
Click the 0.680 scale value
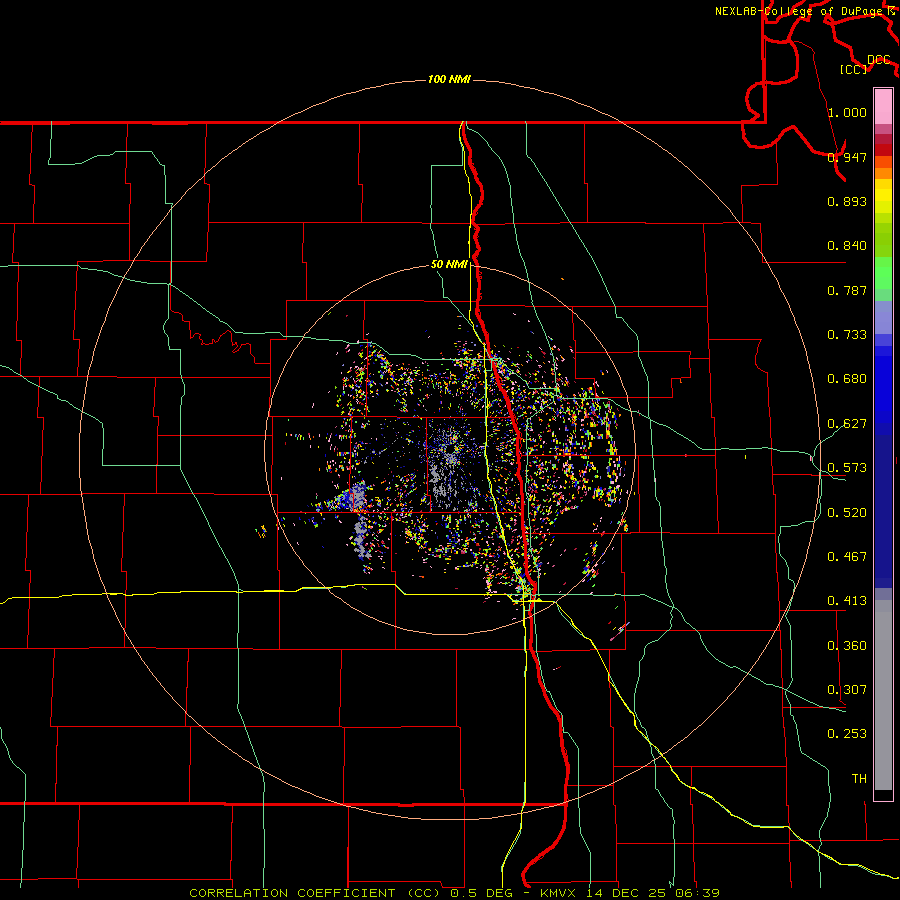[847, 379]
